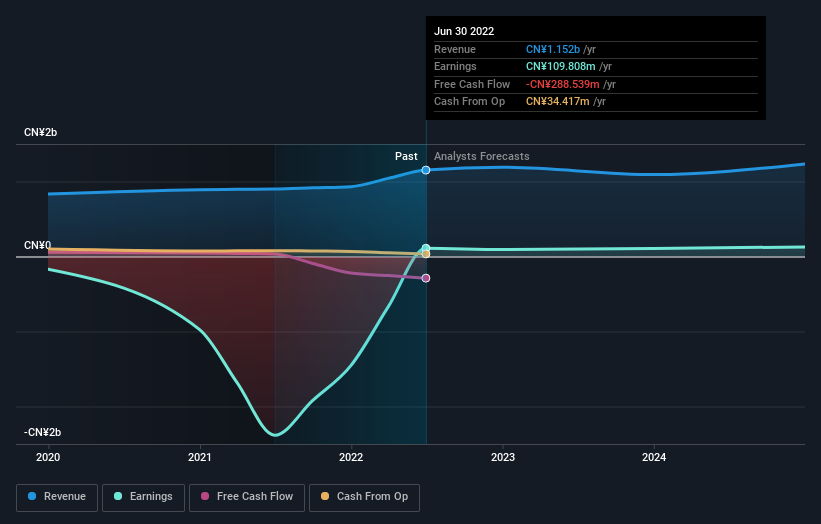The image size is (821, 524).
Task: Toggle the Free Cash Flow legend series
Action: pyautogui.click(x=247, y=497)
